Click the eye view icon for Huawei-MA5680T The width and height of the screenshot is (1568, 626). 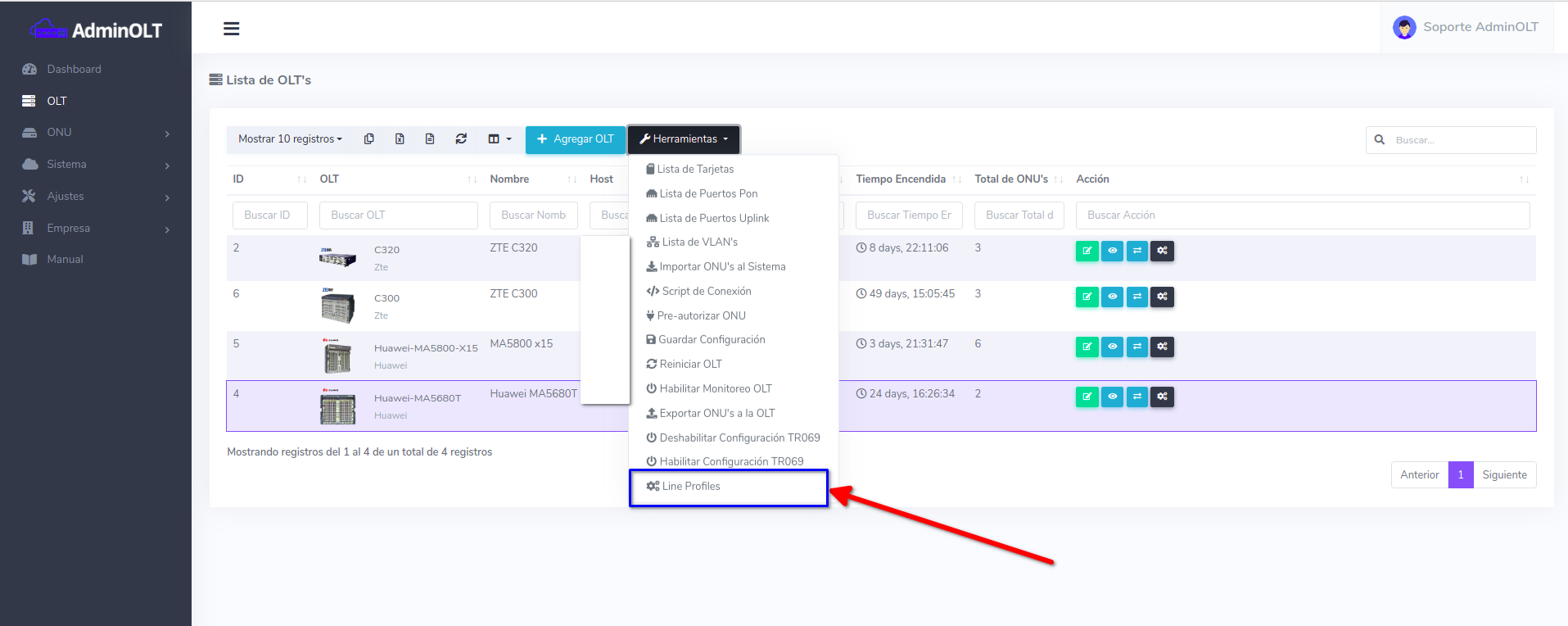click(1112, 397)
